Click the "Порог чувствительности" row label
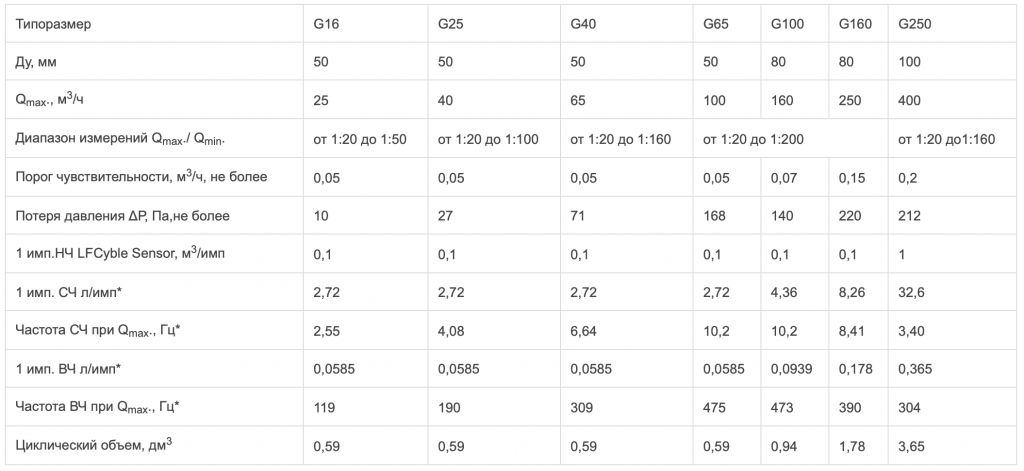The image size is (1024, 471). 141,177
